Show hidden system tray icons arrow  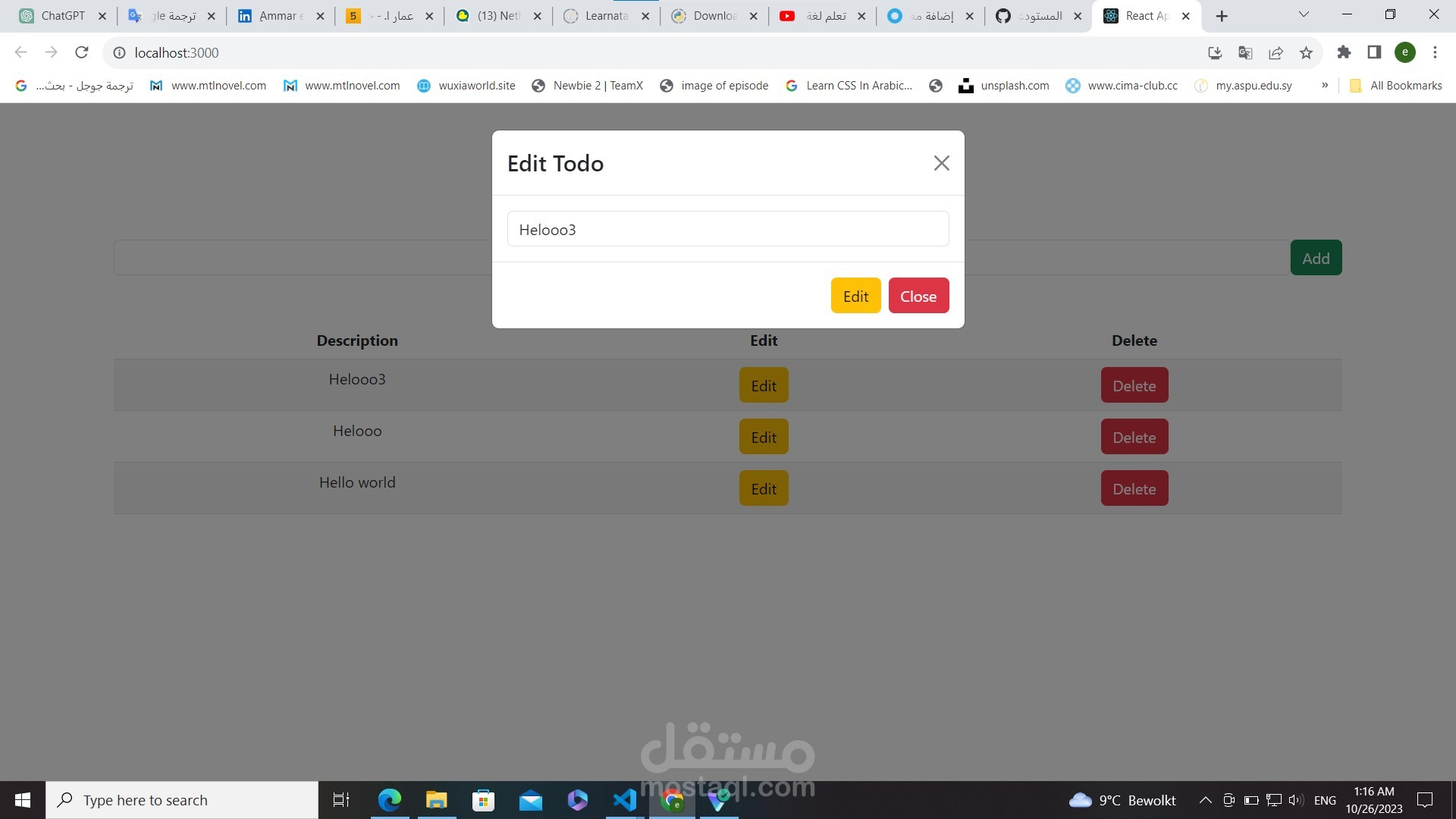tap(1205, 800)
